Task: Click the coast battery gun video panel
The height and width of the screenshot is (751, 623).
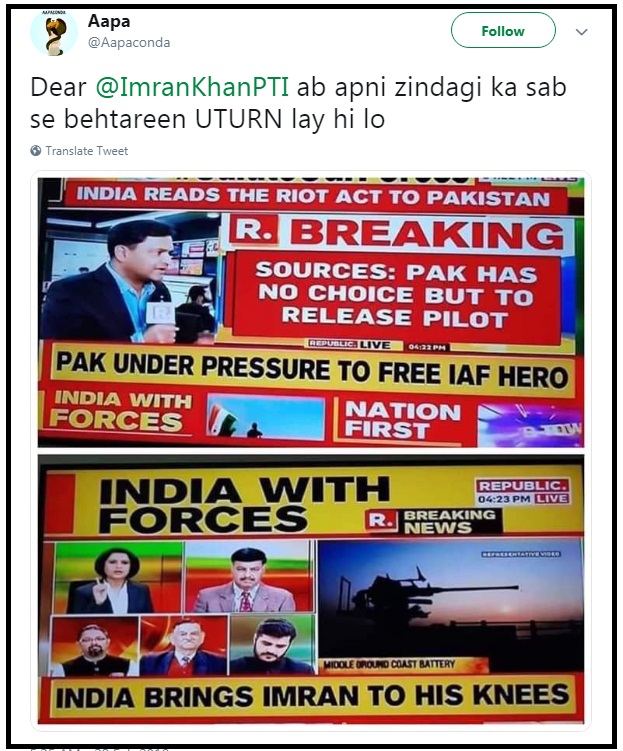Action: coord(451,607)
